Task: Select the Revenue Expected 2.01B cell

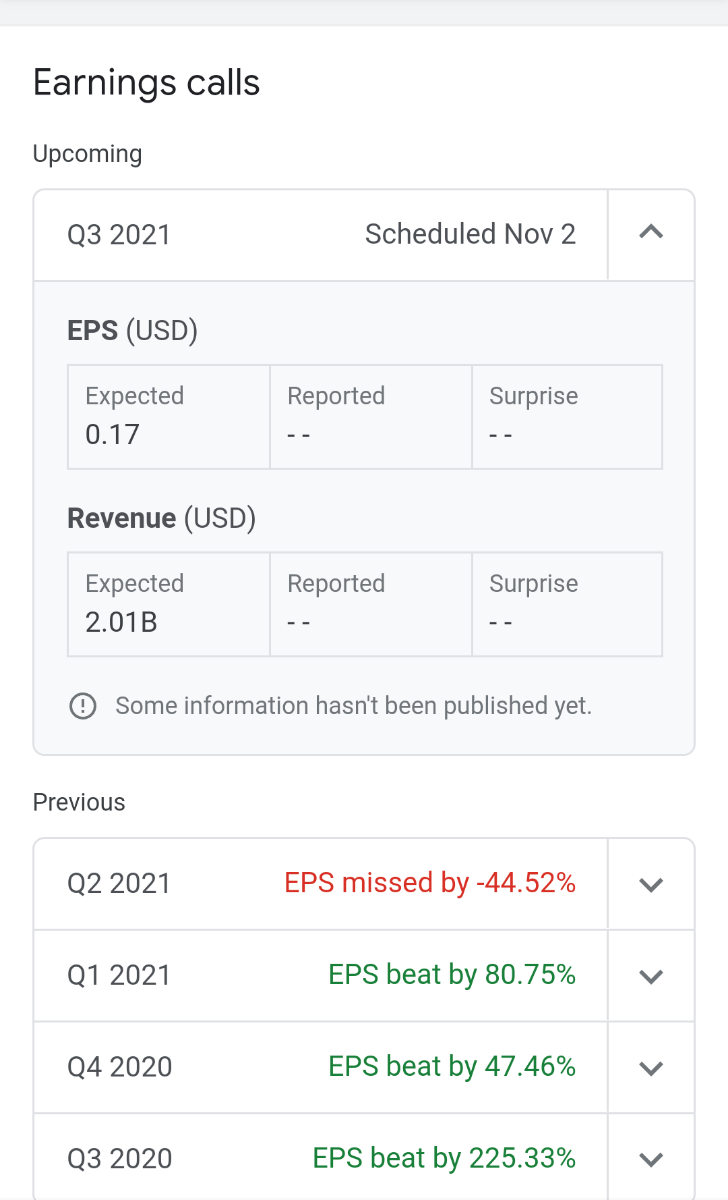Action: (x=169, y=604)
